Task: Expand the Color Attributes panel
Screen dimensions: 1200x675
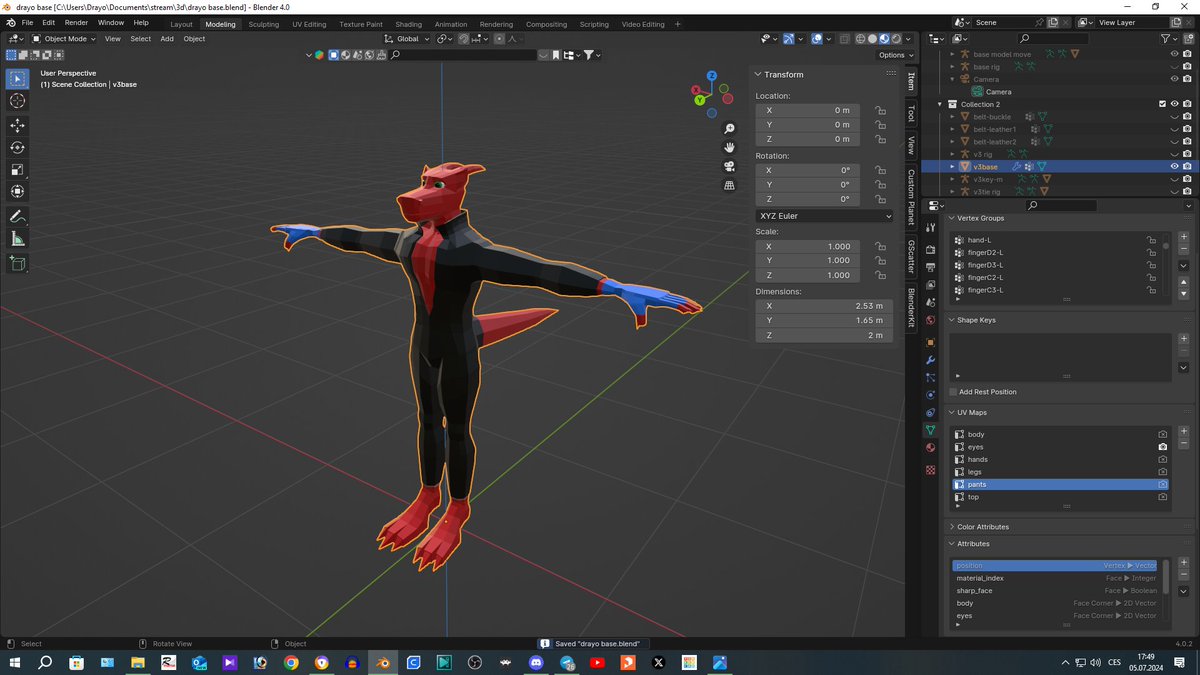Action: [951, 527]
